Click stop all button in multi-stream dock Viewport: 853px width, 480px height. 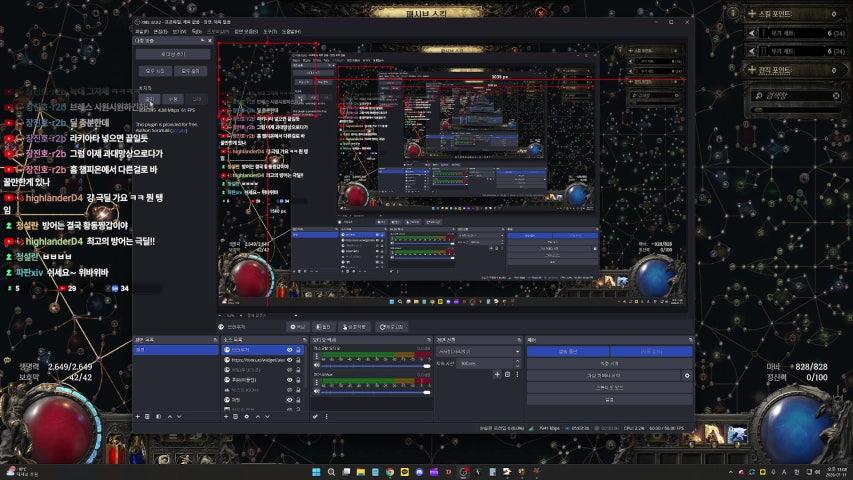tap(190, 71)
